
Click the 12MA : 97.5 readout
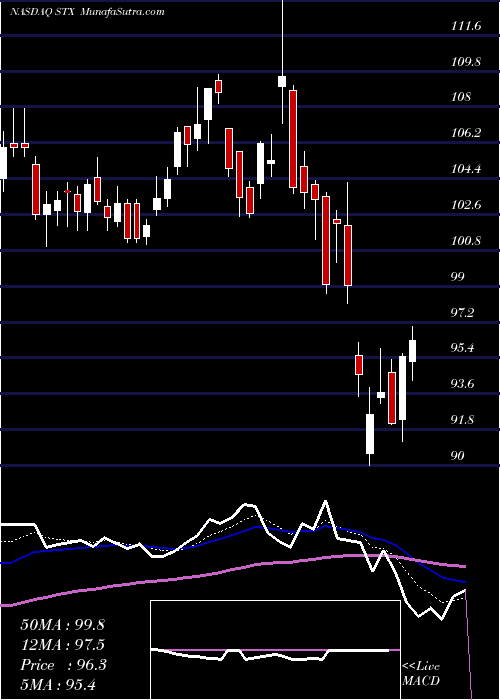[x=62, y=645]
